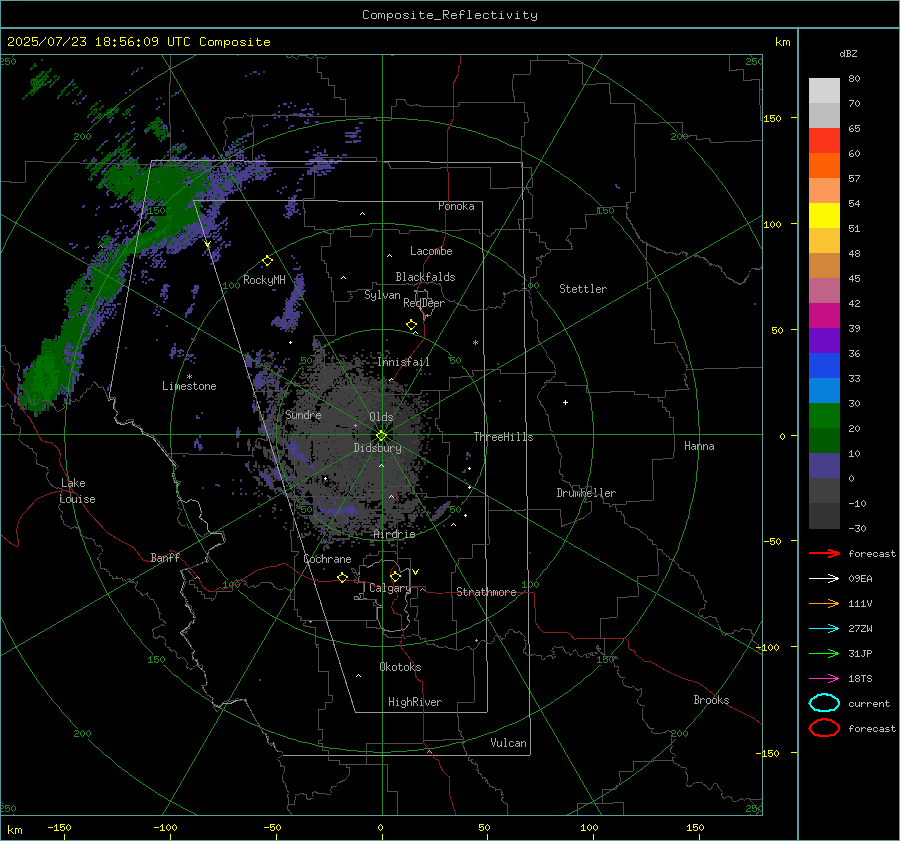Click the yellow diamond marker above Calgary
Screen dimensions: 900x841
tap(395, 576)
